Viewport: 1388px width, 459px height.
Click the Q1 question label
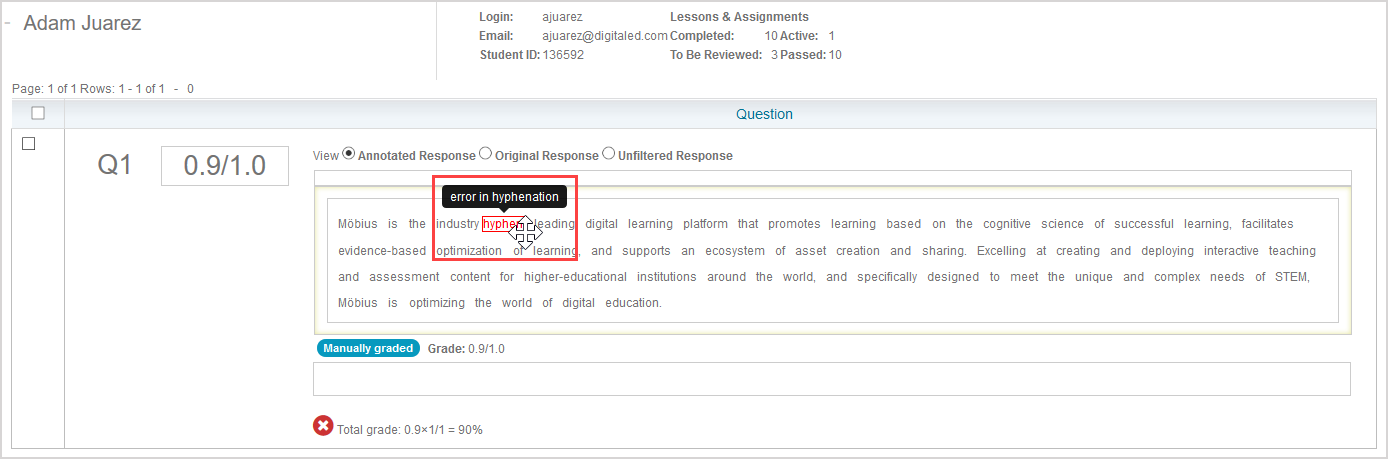pos(114,166)
